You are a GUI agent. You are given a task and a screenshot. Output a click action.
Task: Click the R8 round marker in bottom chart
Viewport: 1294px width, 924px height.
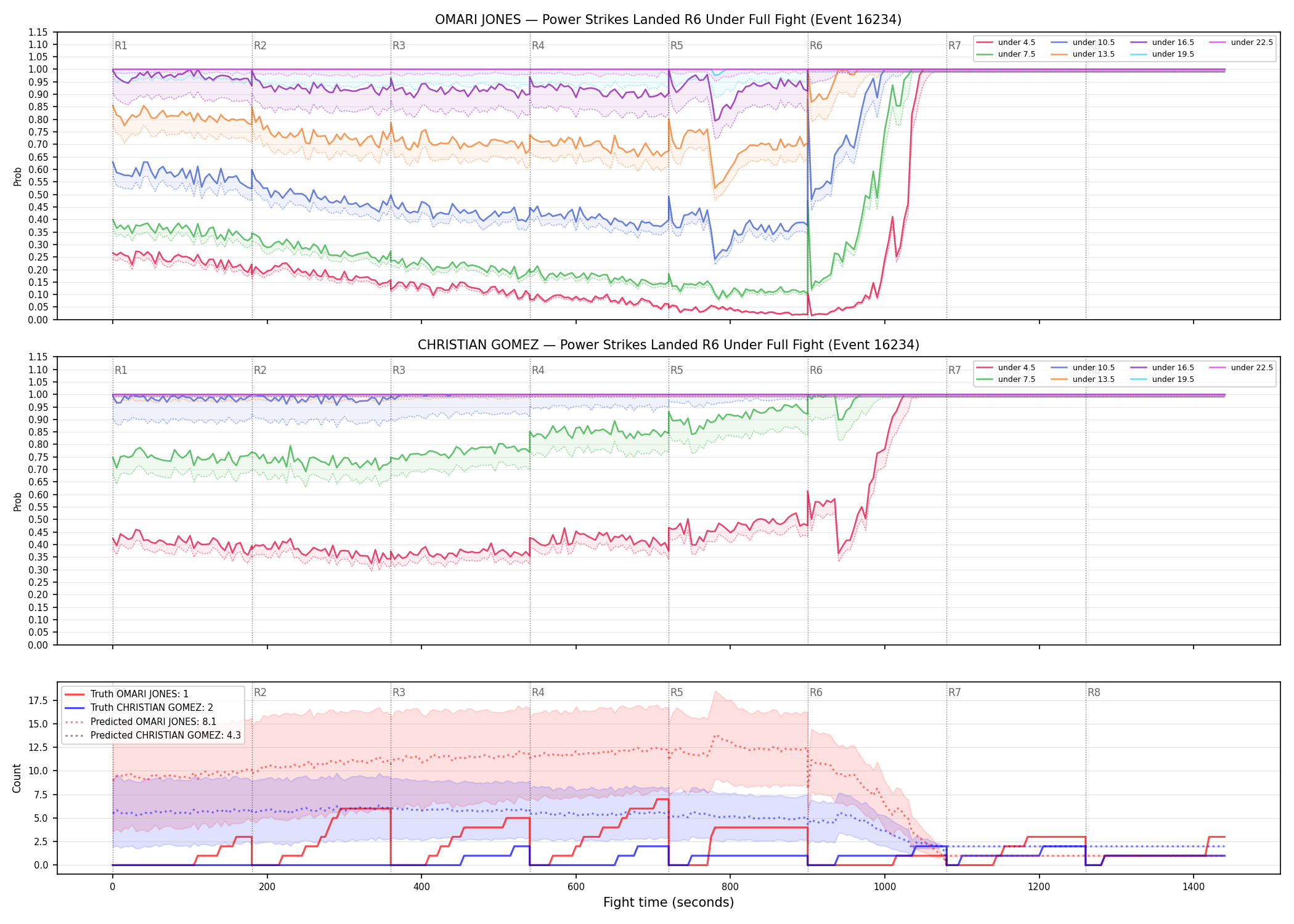1094,692
